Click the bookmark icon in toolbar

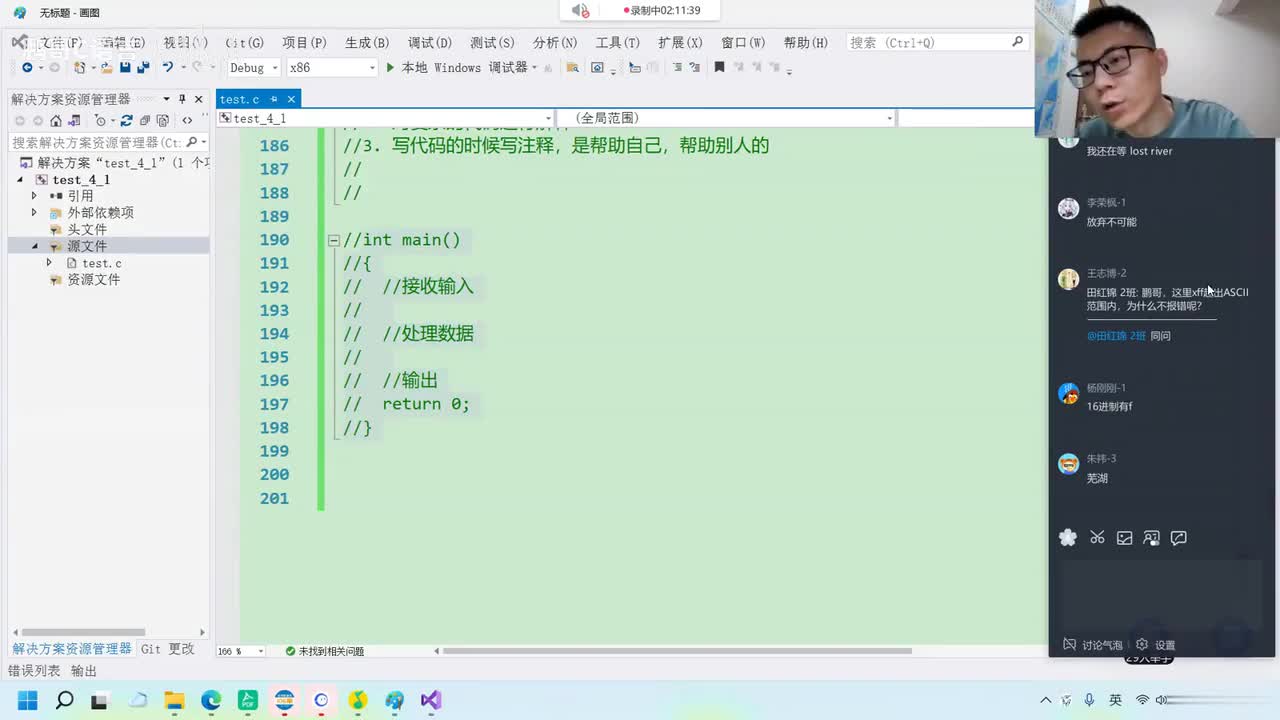coord(719,67)
